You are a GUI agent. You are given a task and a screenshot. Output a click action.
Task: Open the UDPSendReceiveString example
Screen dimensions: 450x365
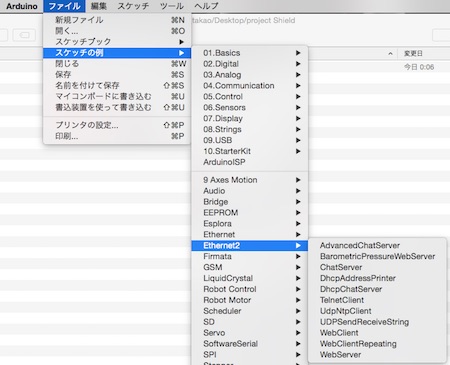(x=377, y=322)
